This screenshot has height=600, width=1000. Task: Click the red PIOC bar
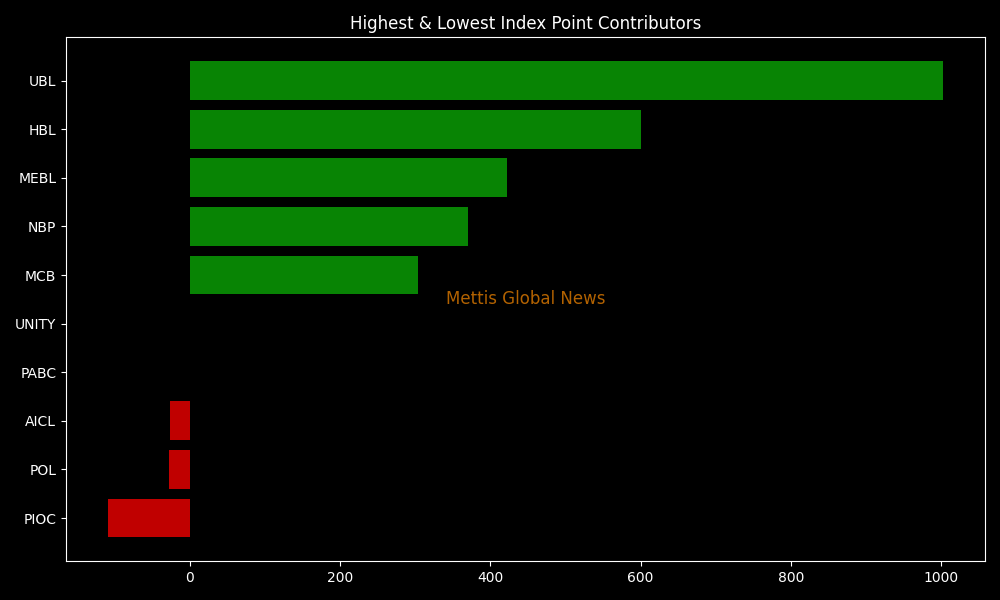(x=149, y=518)
